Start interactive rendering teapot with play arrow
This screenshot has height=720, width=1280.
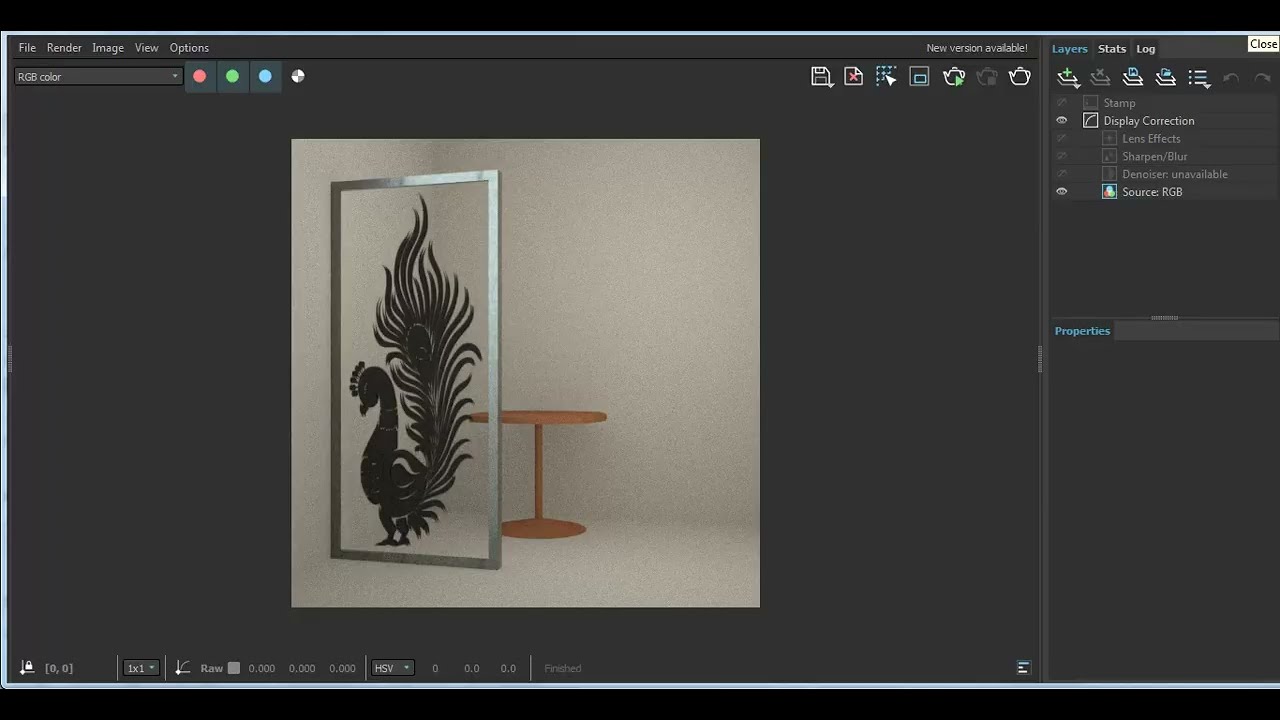954,77
